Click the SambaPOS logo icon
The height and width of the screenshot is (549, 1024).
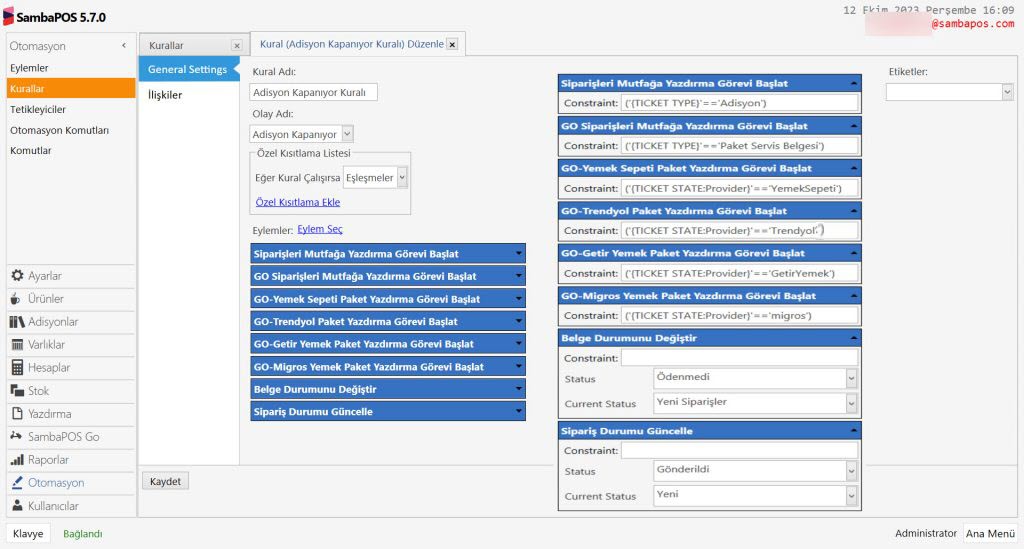pyautogui.click(x=8, y=16)
